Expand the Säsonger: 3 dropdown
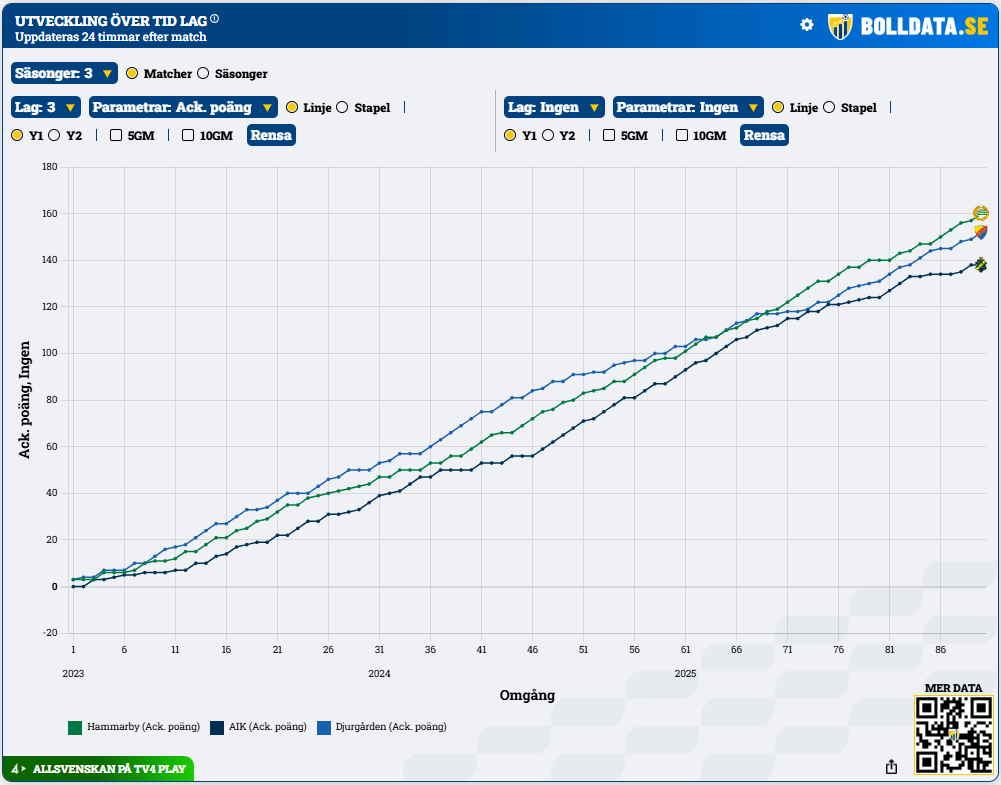This screenshot has height=785, width=1001. [x=64, y=74]
